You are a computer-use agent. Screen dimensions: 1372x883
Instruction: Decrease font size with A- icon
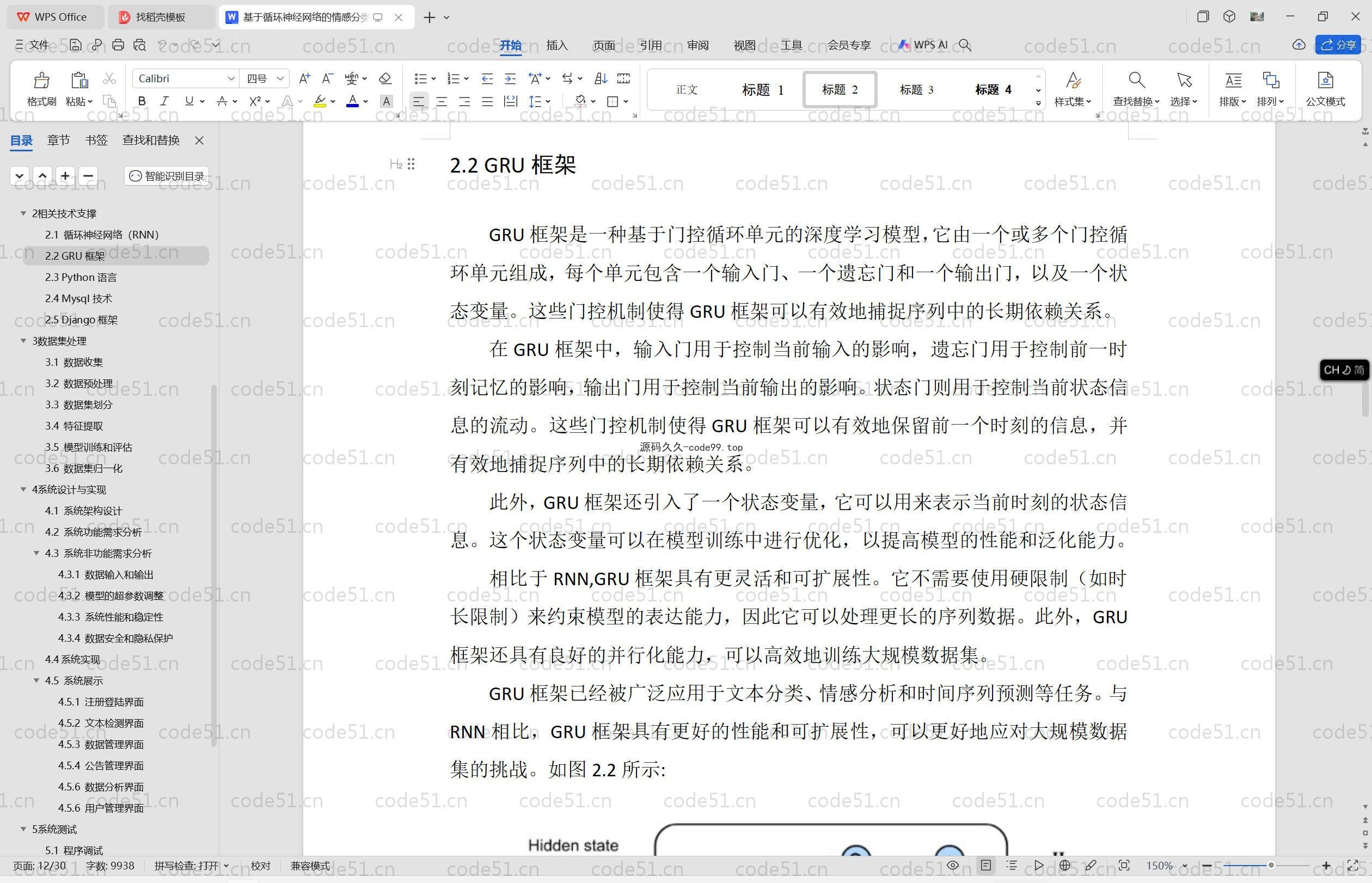[327, 78]
